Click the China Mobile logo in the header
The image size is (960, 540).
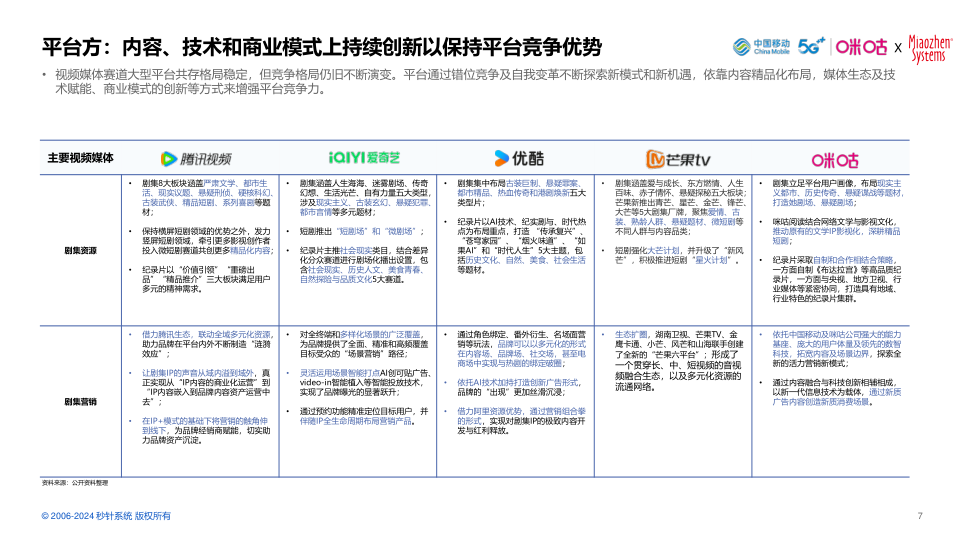761,47
